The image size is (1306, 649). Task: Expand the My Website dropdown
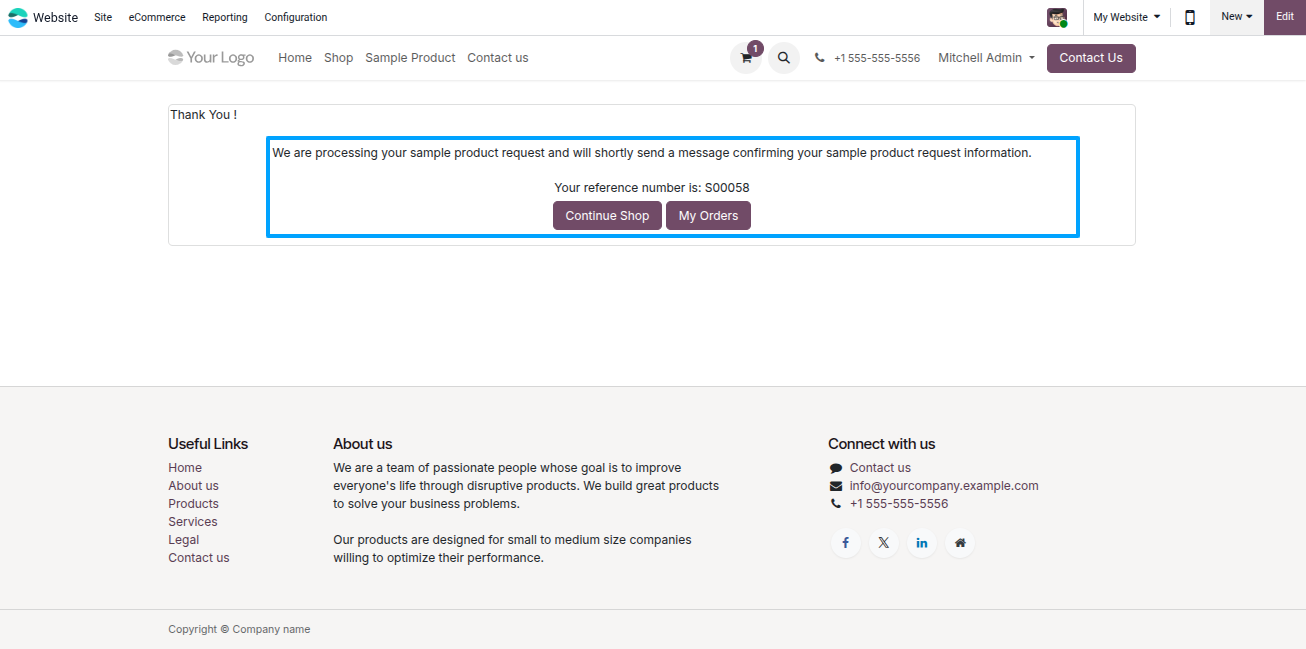1127,17
